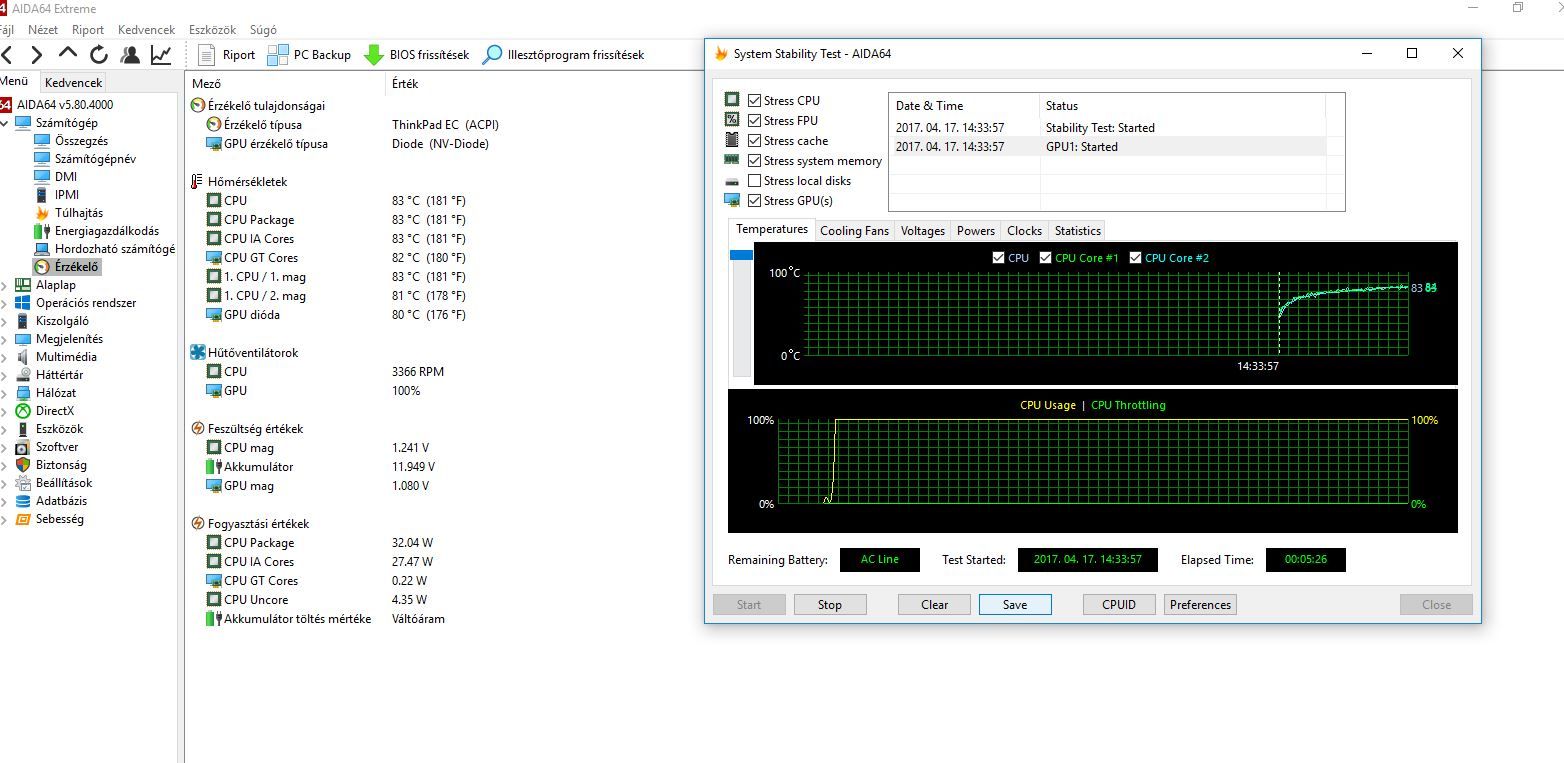Toggle the Stress CPU checkbox
1564x763 pixels.
point(754,101)
